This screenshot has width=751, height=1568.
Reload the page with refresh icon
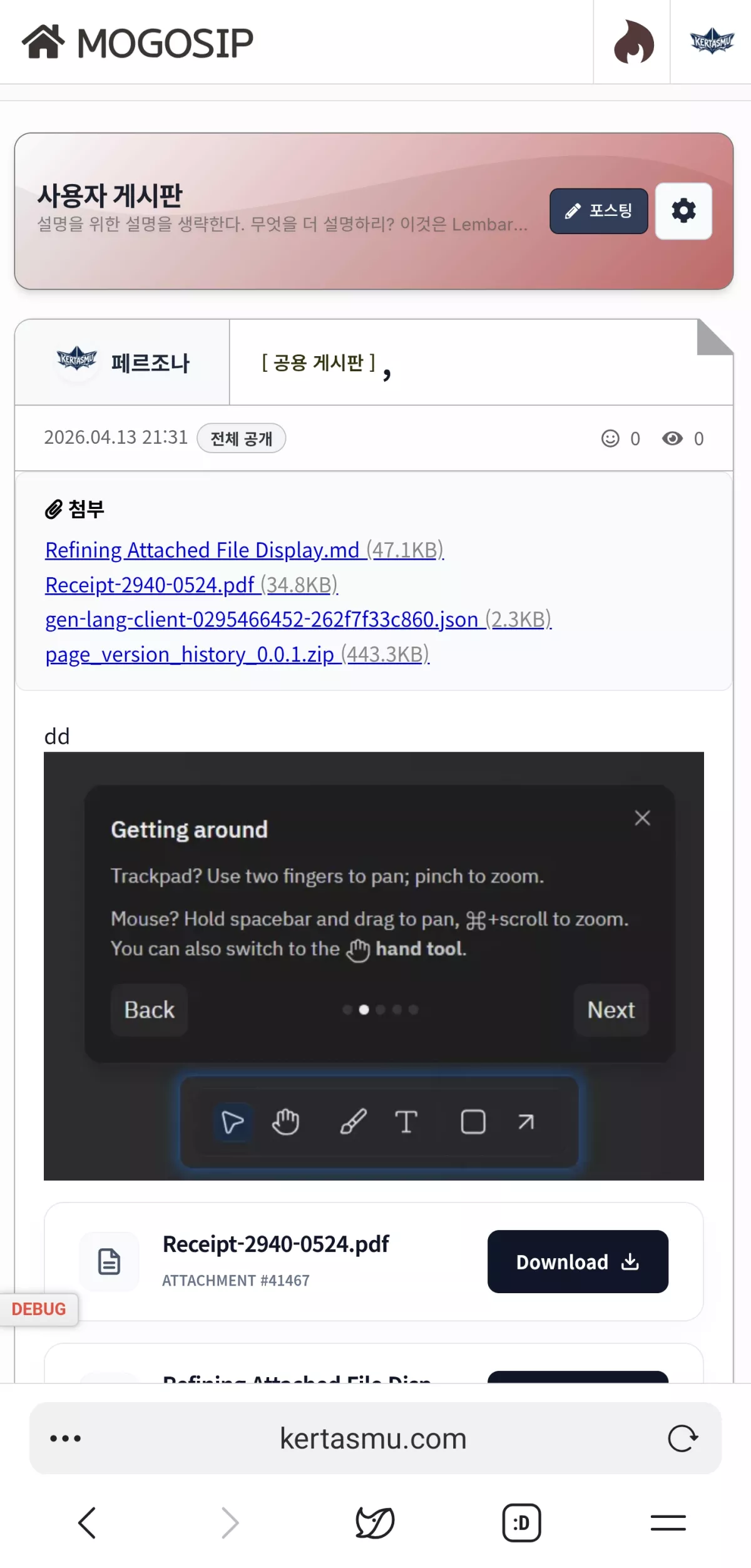tap(682, 1438)
